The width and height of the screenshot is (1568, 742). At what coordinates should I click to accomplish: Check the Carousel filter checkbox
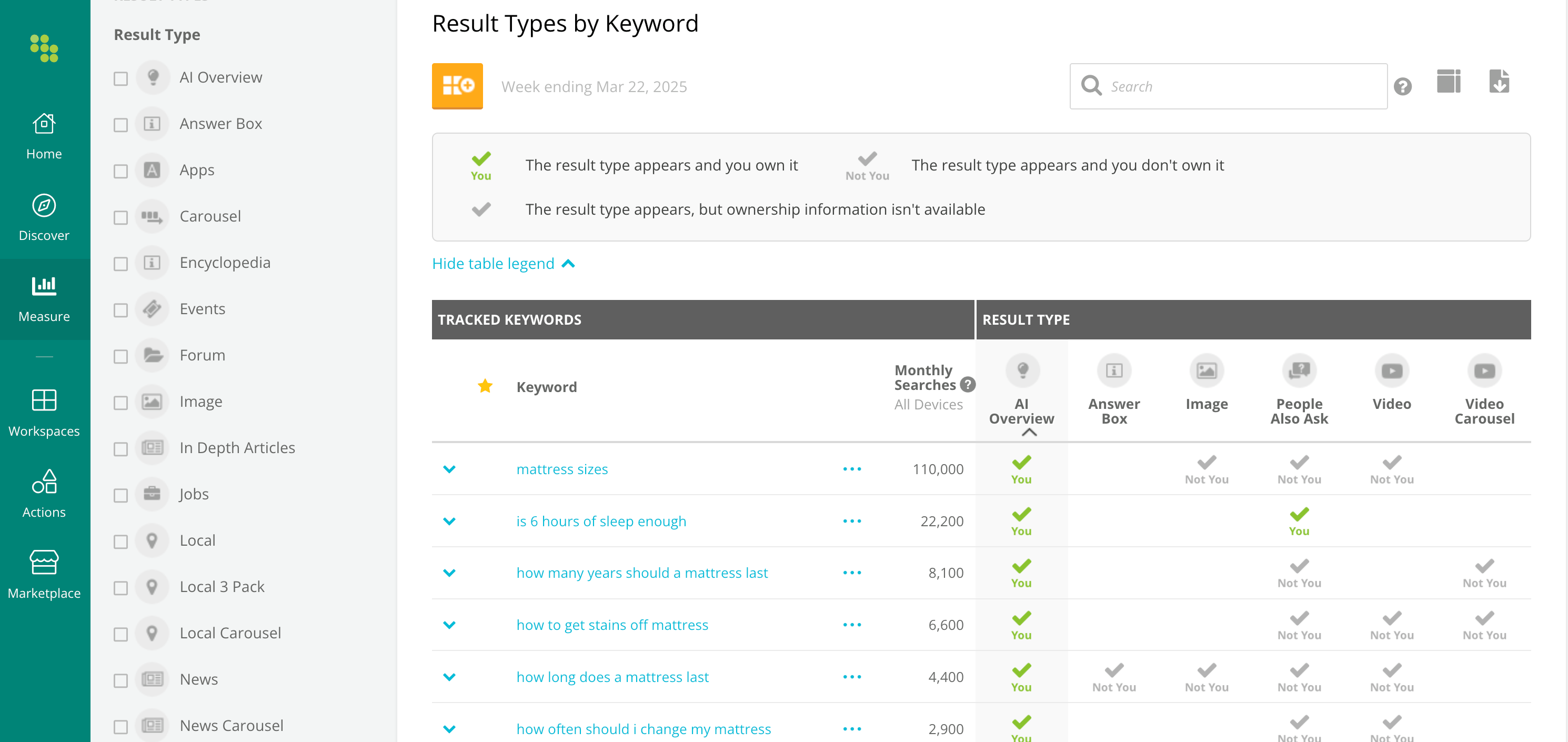click(x=120, y=218)
